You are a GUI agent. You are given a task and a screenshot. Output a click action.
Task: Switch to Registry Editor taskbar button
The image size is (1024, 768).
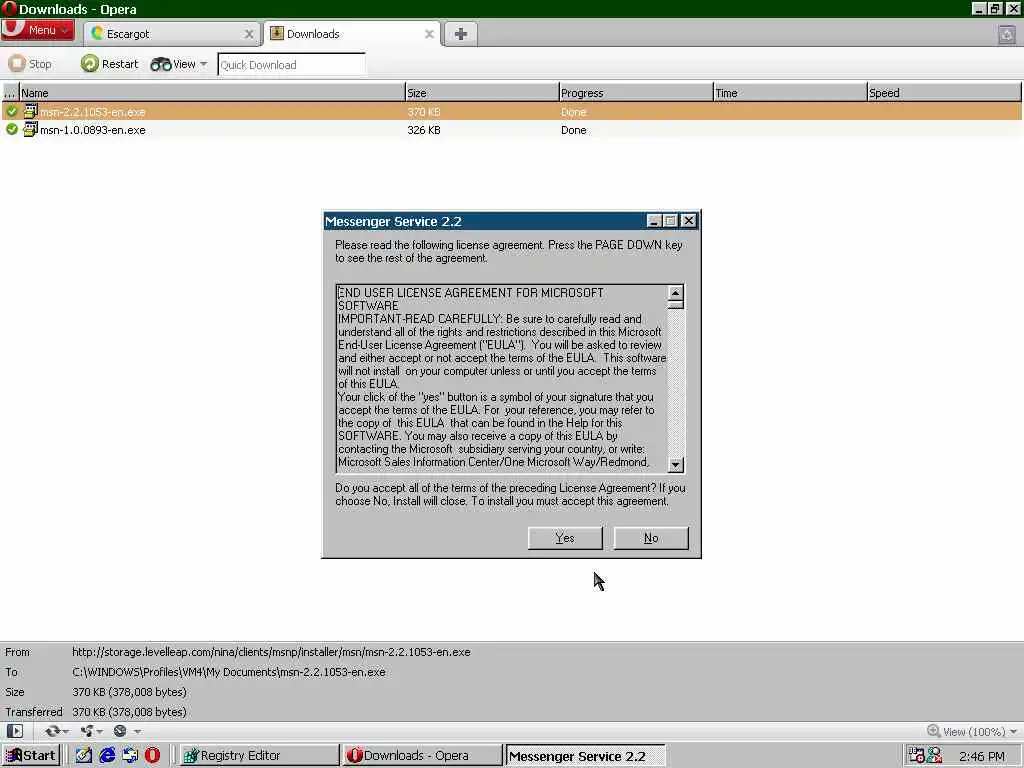click(259, 756)
